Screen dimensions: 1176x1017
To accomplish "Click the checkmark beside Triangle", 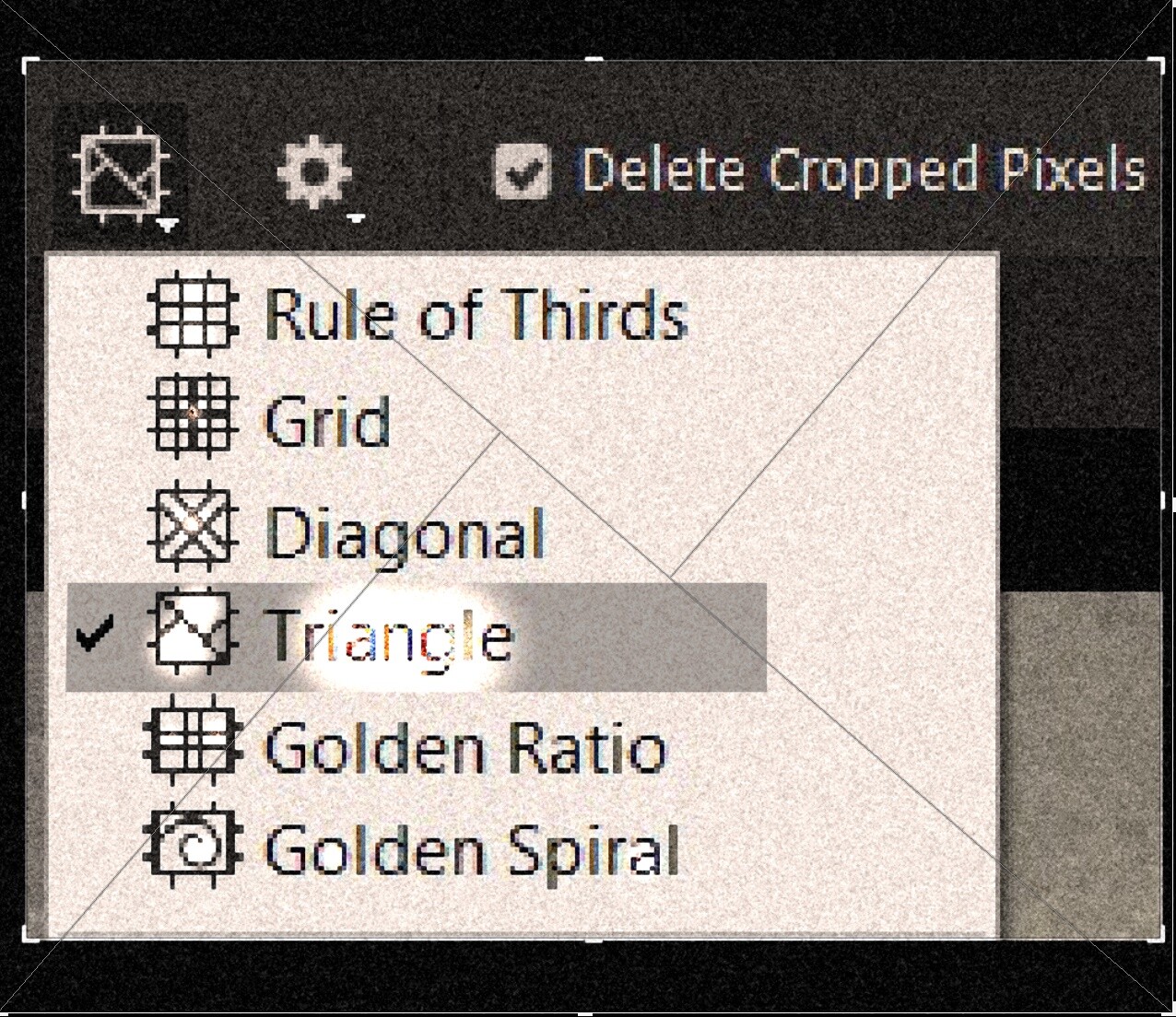I will (x=95, y=634).
